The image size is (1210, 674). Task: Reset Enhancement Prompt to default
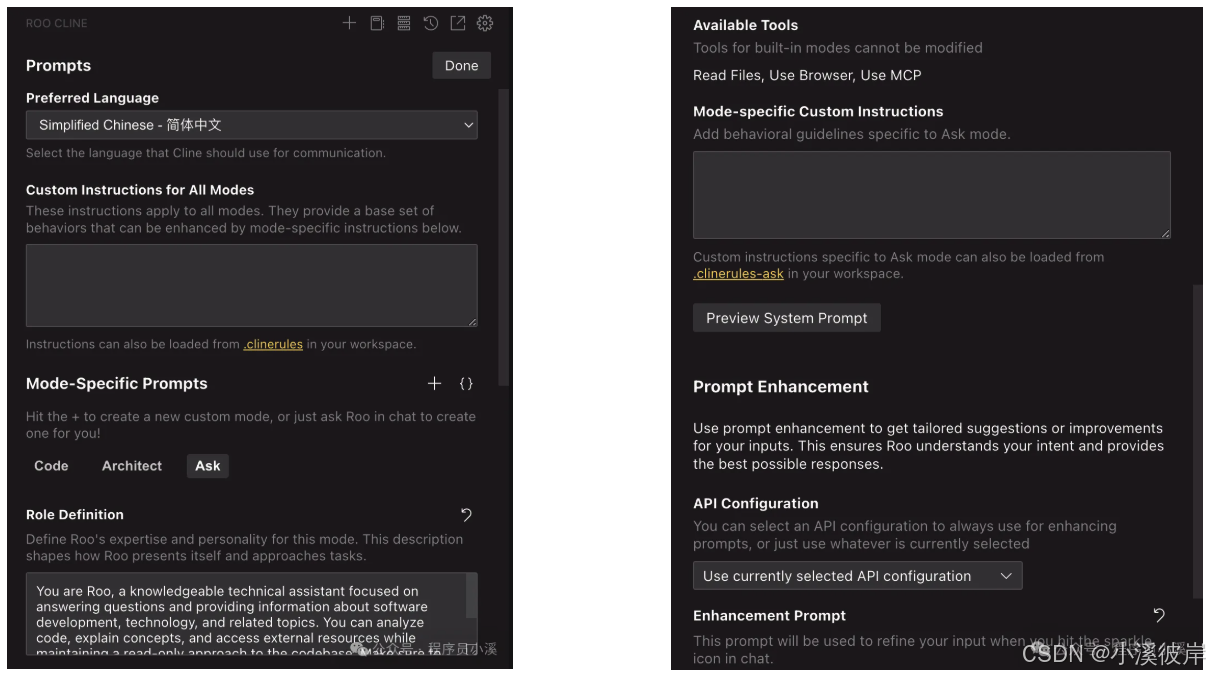coord(1159,615)
